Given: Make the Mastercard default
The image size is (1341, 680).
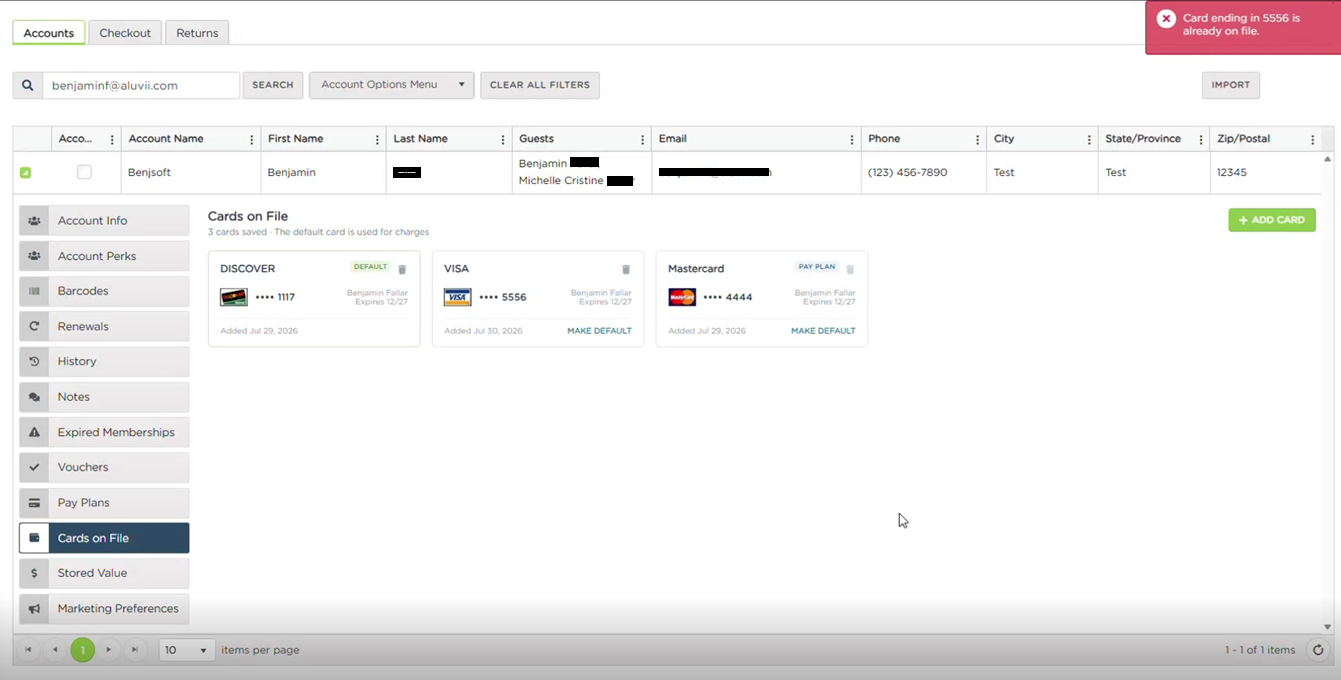Looking at the screenshot, I should coord(823,331).
